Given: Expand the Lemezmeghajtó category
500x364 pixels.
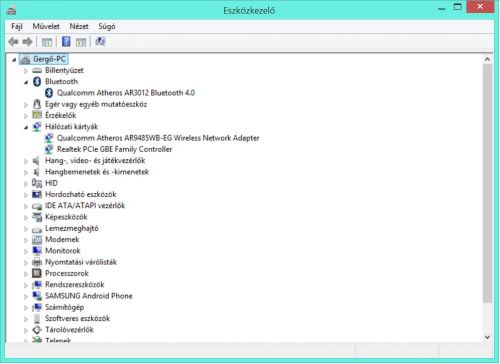Looking at the screenshot, I should tap(26, 229).
